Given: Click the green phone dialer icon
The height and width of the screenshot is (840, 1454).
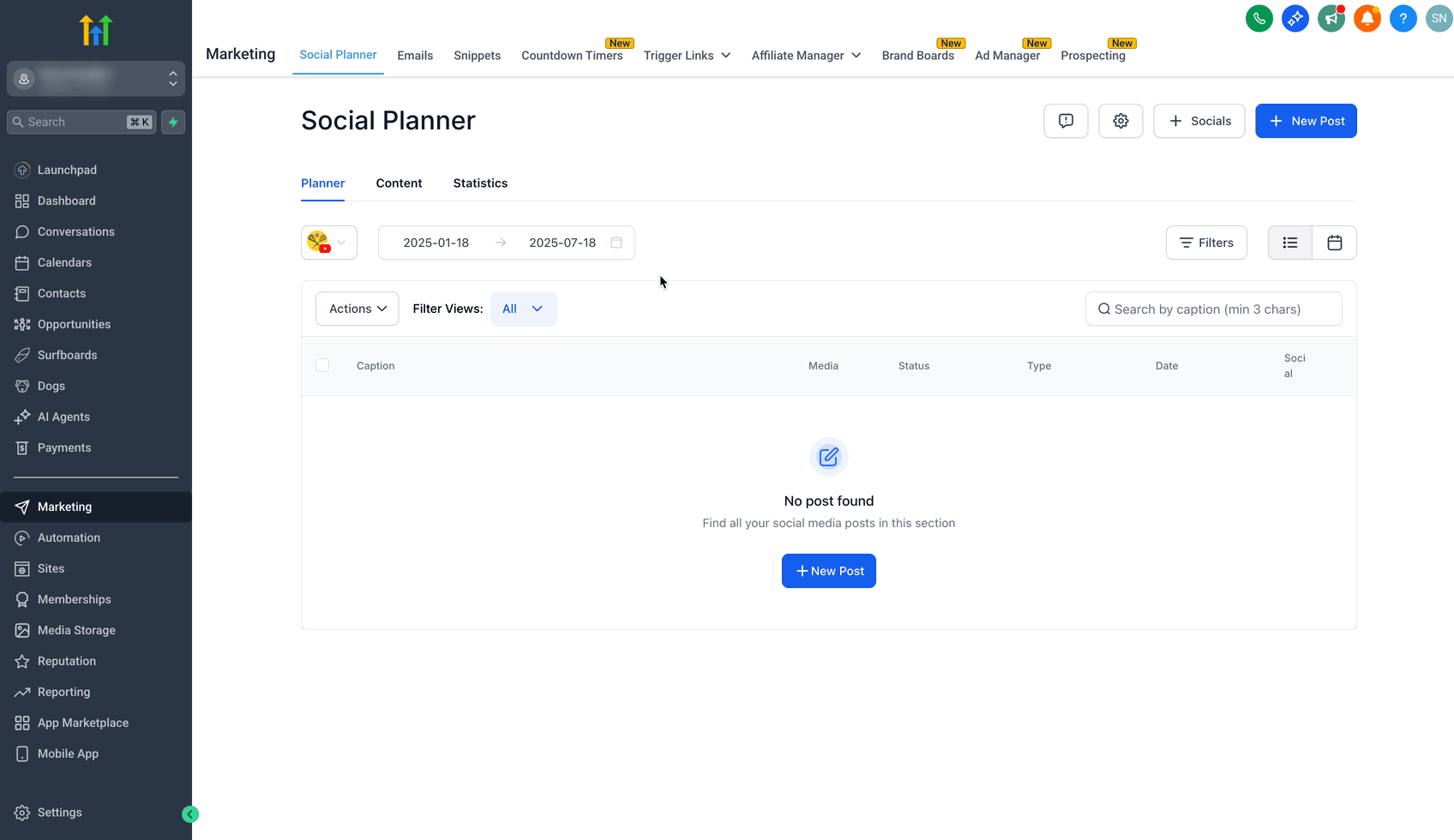Looking at the screenshot, I should click(x=1259, y=18).
